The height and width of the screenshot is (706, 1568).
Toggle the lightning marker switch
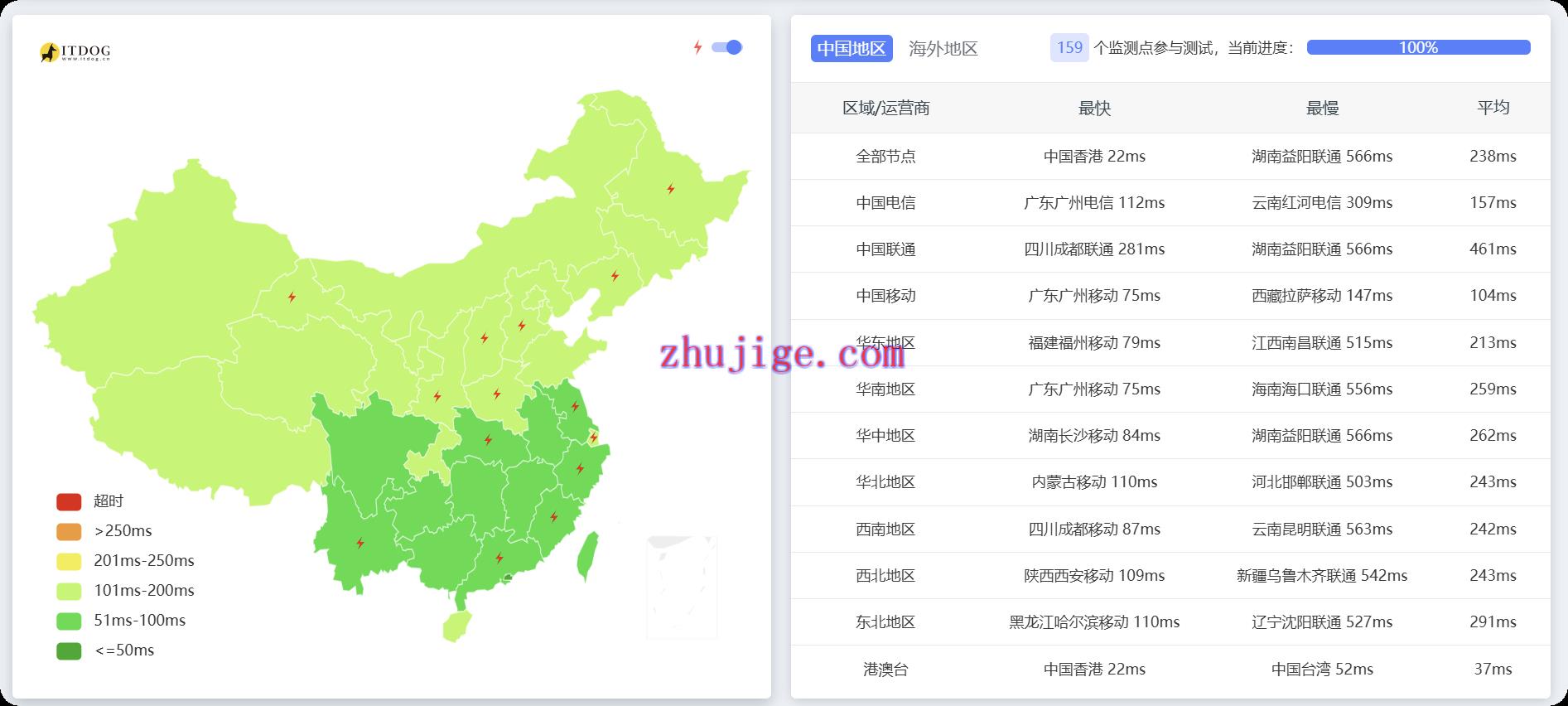[x=727, y=47]
